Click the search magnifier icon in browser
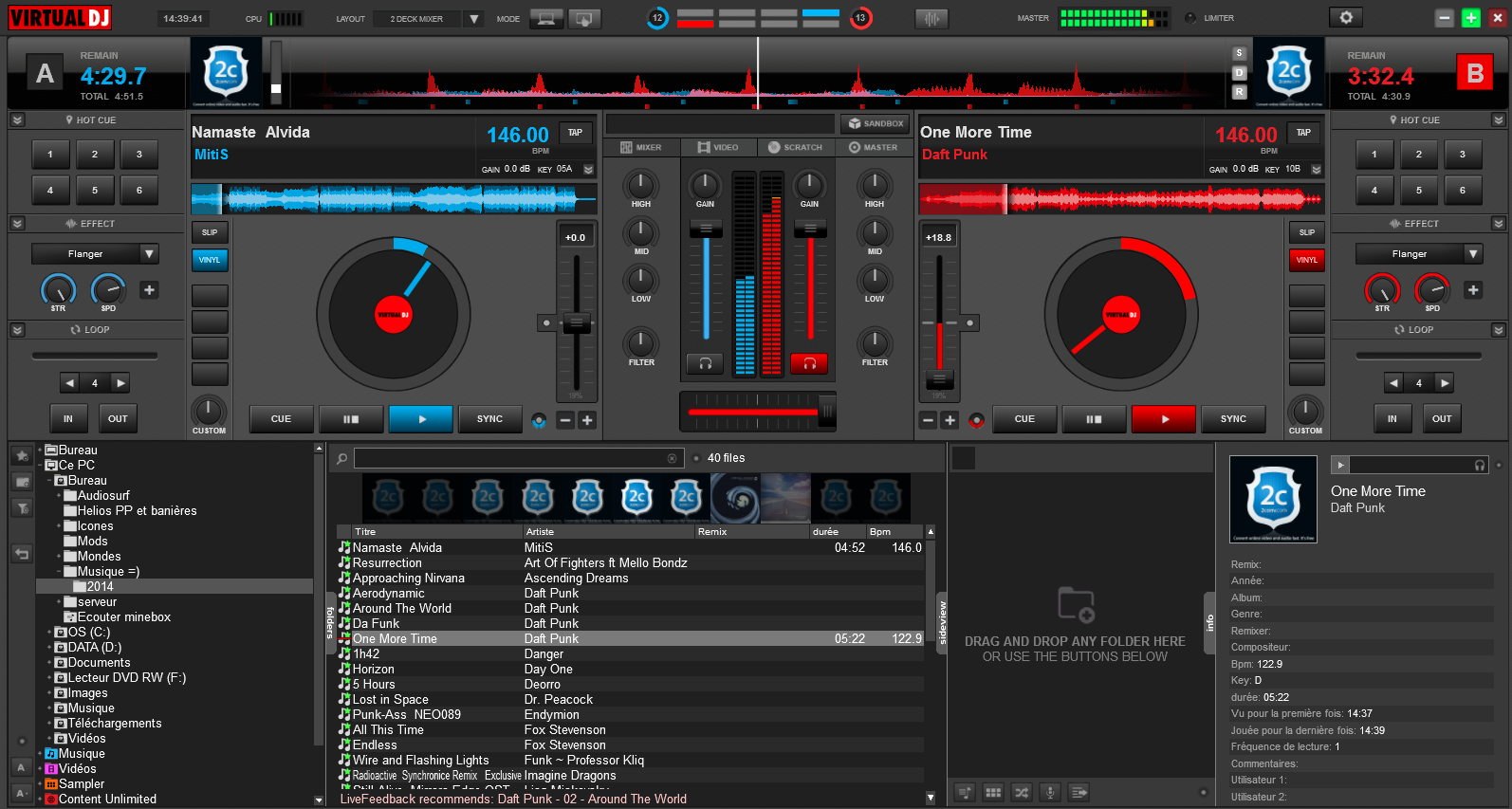Screen dimensions: 1512x809 [x=341, y=458]
